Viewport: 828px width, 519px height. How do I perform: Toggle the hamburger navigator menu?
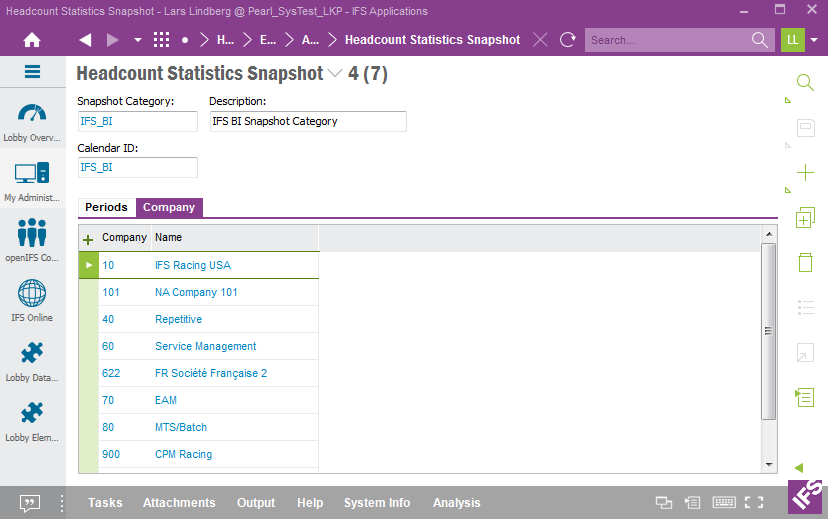coord(32,72)
